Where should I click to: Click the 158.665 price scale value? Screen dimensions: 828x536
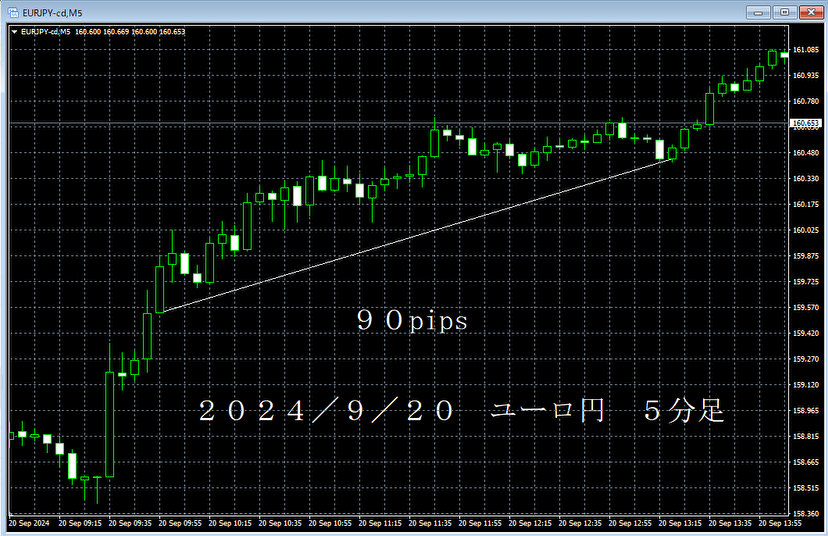pos(805,462)
